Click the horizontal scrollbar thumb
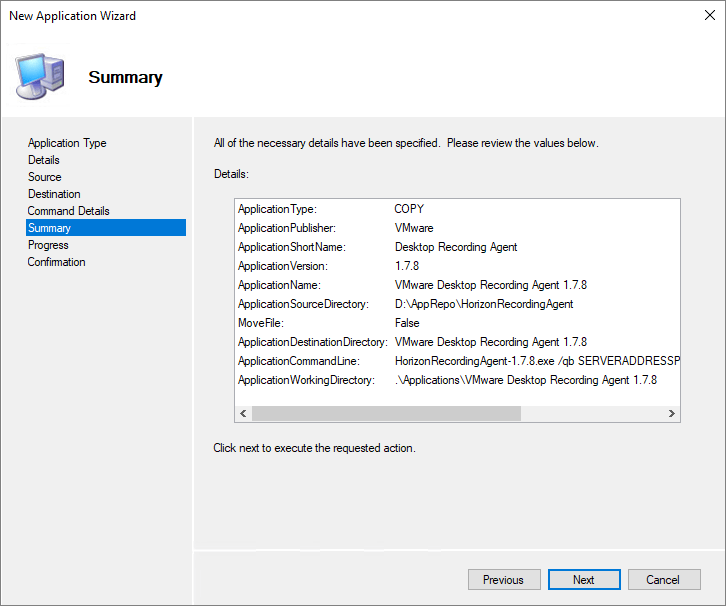 point(386,414)
